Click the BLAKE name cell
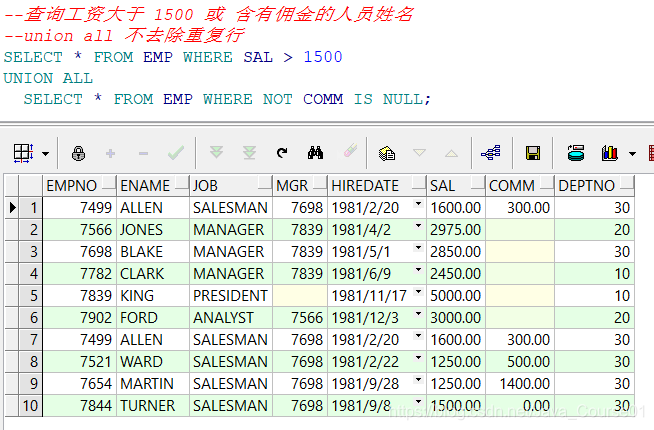This screenshot has height=430, width=654. click(x=153, y=252)
